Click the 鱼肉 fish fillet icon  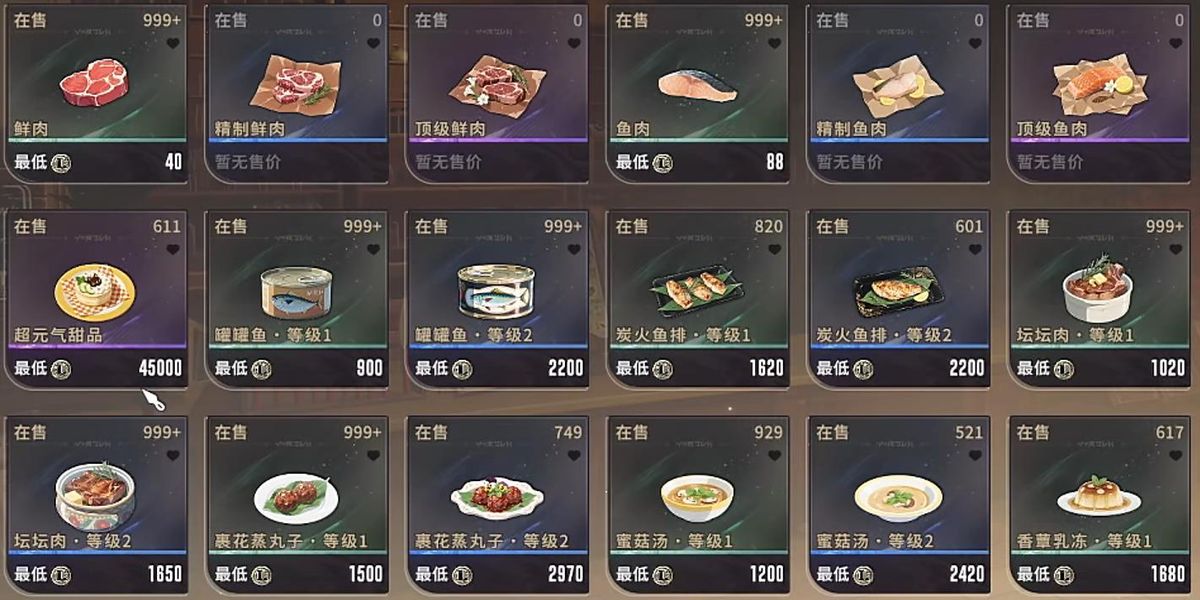(698, 86)
